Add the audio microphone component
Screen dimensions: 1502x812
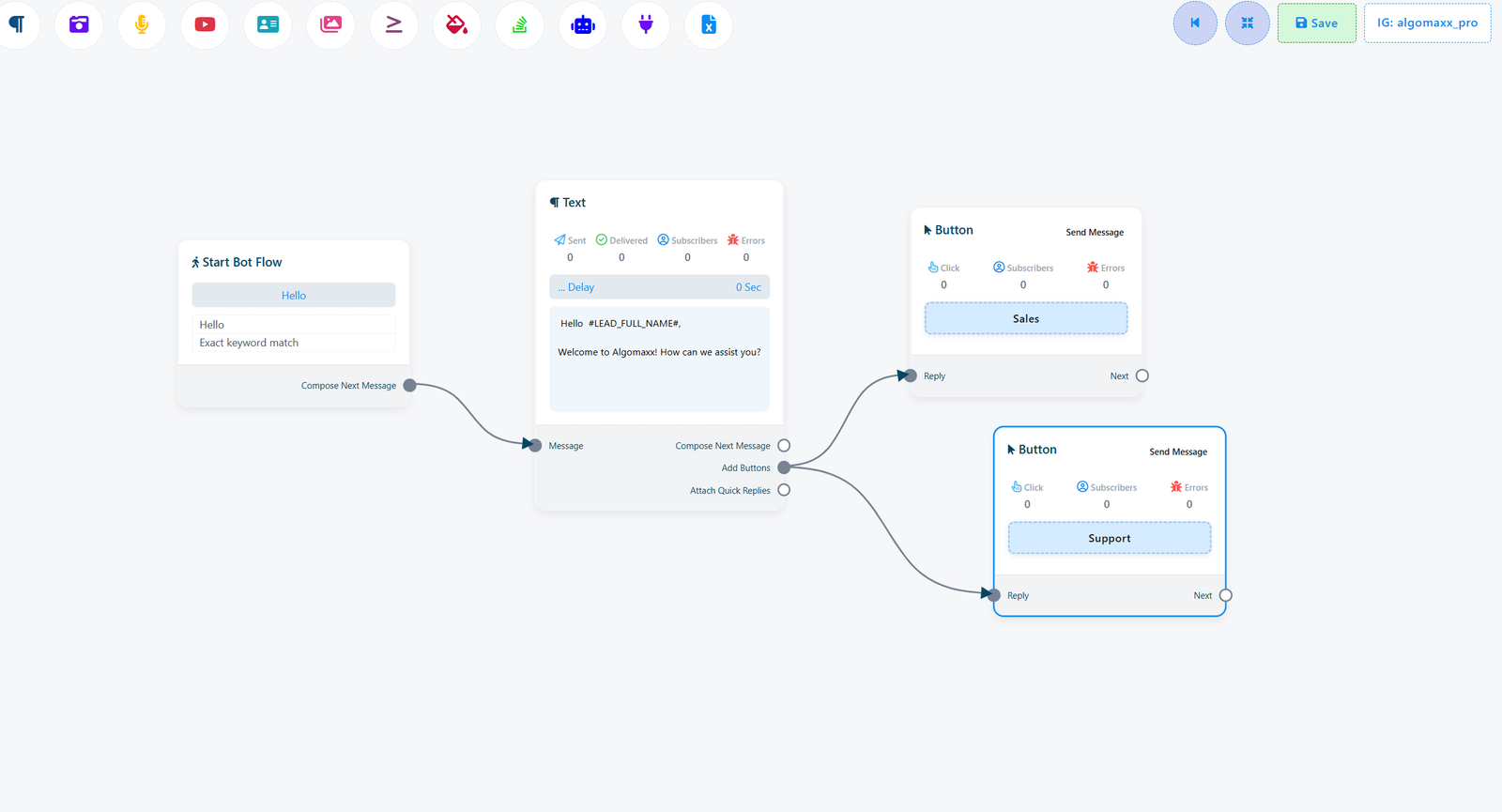click(142, 24)
